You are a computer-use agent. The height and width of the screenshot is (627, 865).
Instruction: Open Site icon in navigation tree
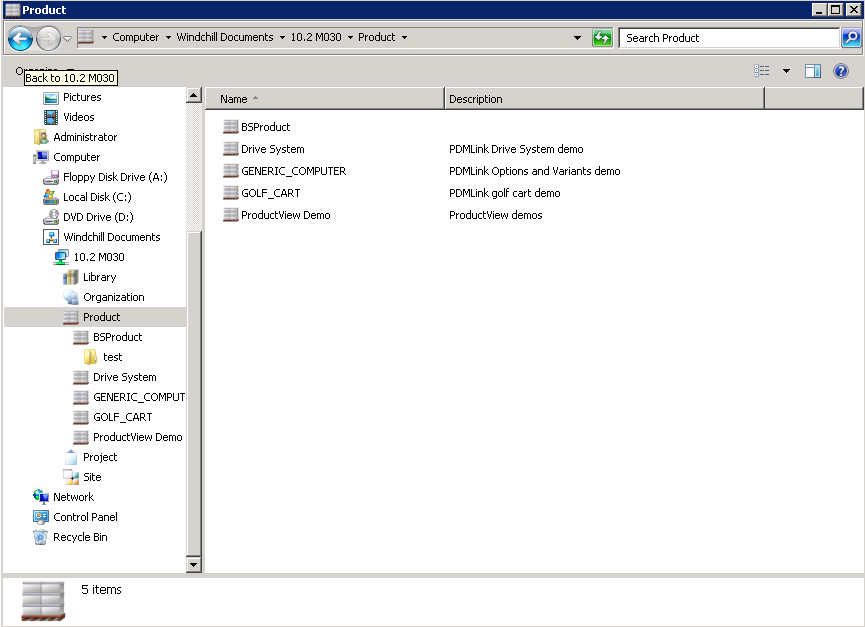[71, 477]
